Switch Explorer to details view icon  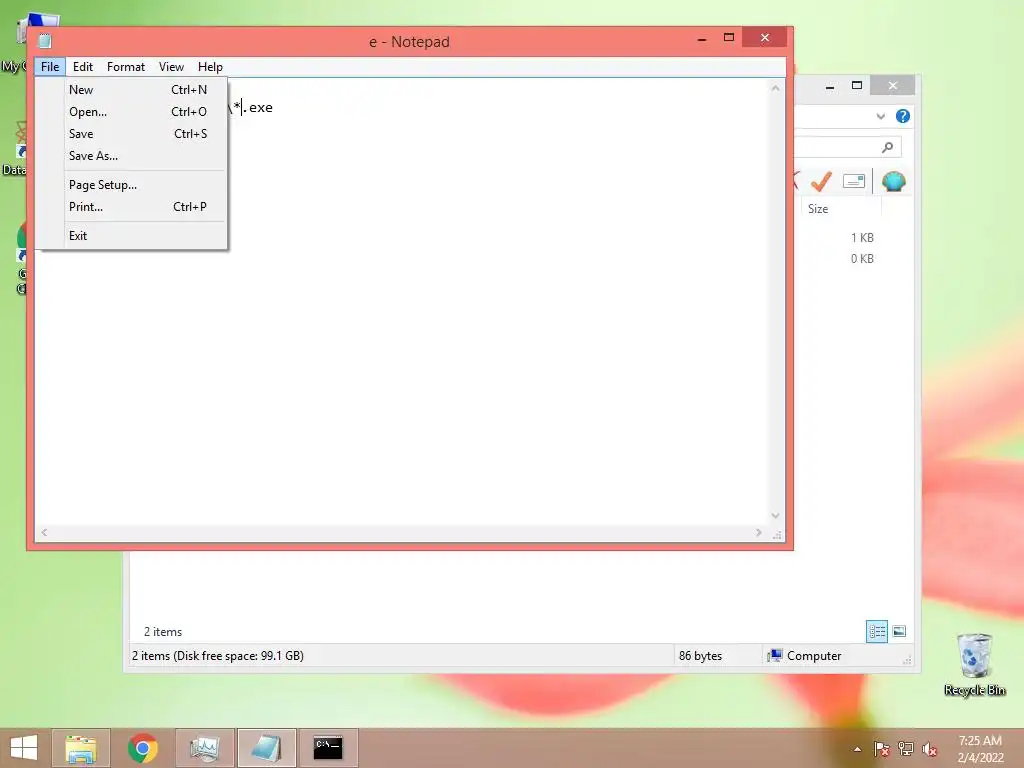pyautogui.click(x=876, y=632)
